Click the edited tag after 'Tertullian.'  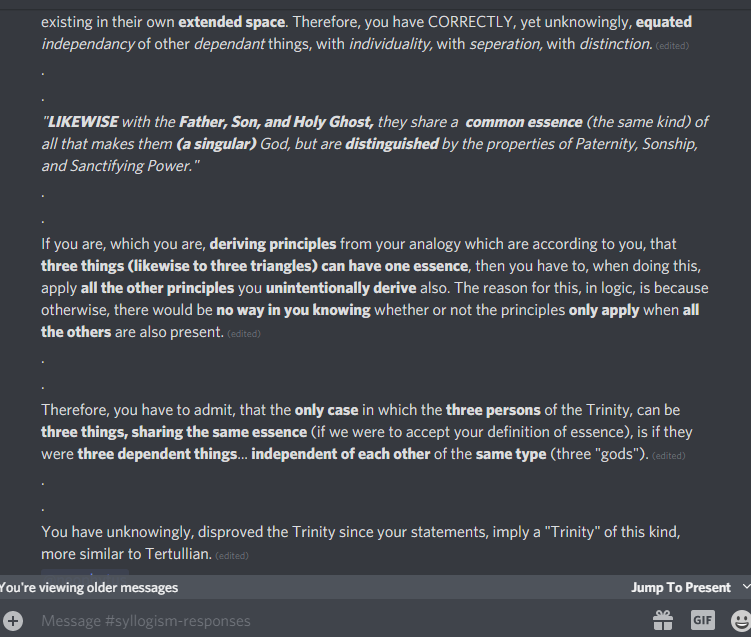coord(232,555)
